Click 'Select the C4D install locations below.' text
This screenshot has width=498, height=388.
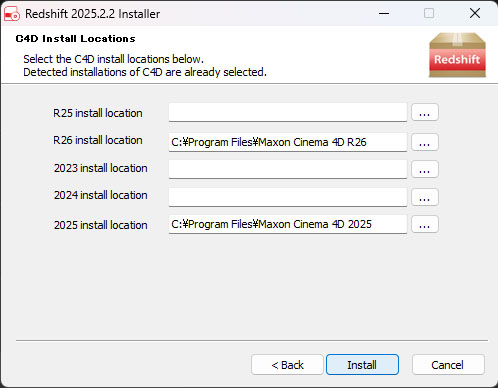coord(113,59)
